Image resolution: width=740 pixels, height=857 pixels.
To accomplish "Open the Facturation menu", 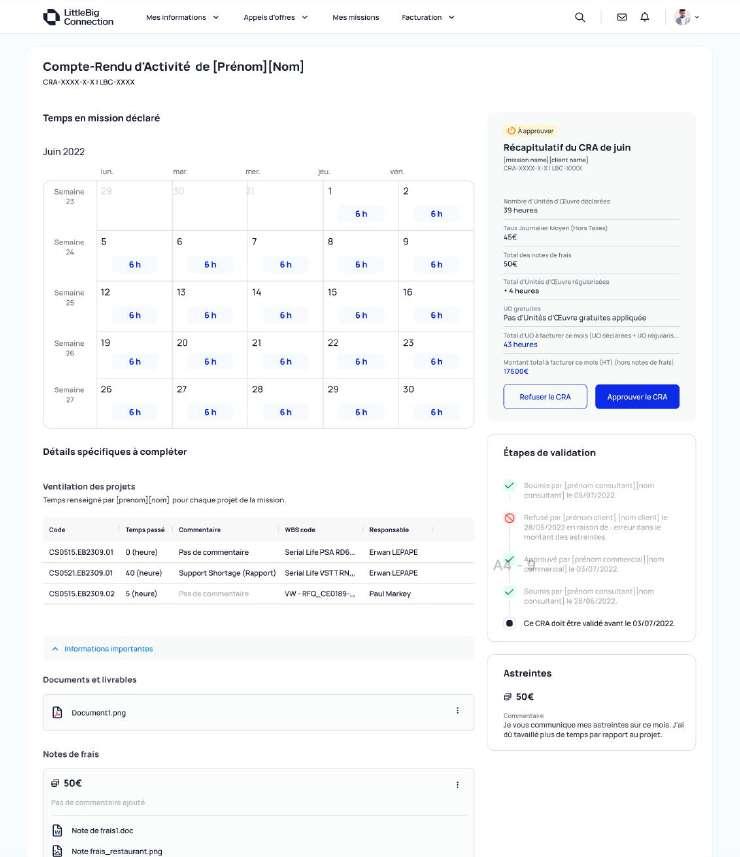I will 427,17.
